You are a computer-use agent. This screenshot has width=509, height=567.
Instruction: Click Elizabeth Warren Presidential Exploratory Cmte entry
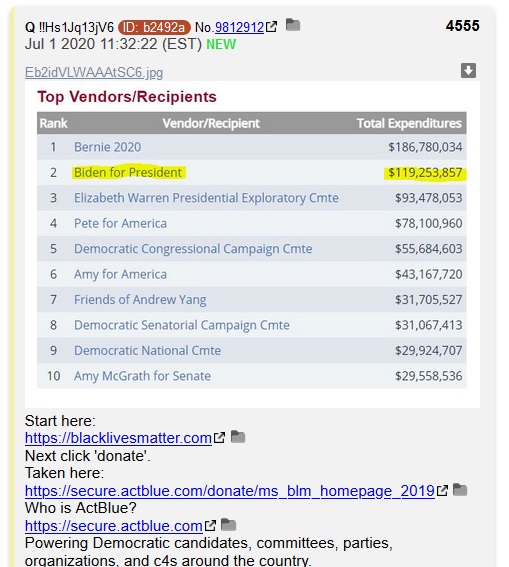(206, 198)
